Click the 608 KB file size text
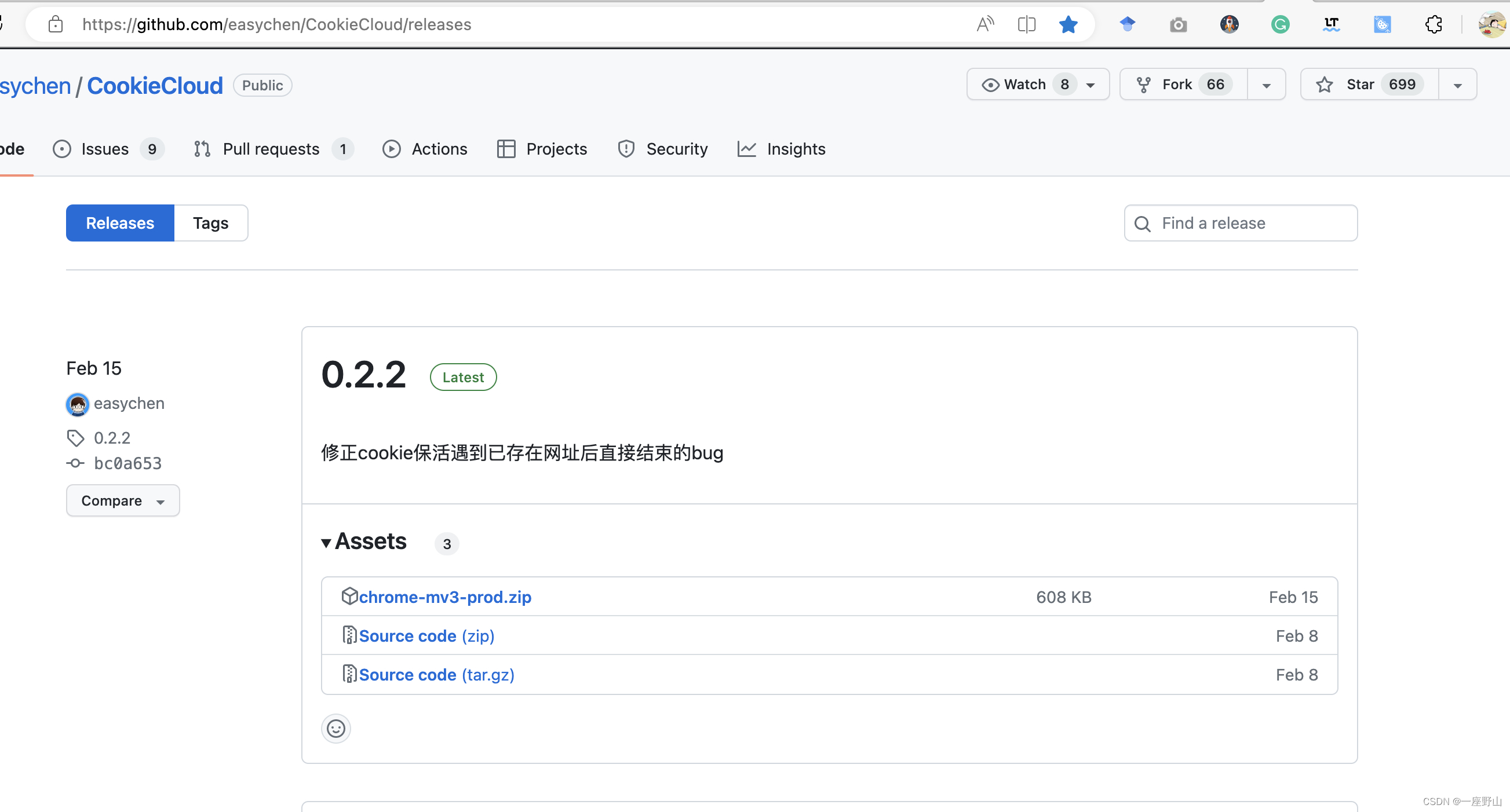This screenshot has width=1510, height=812. (x=1063, y=597)
